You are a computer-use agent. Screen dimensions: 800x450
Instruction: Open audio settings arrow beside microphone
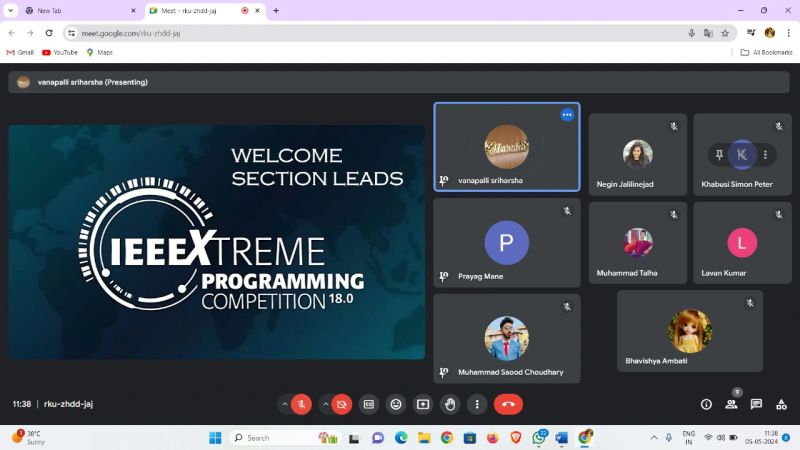click(285, 404)
